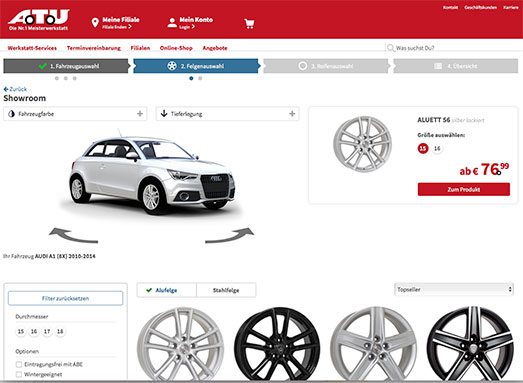Screen dimensions: 523x383
Task: Open the Karriere link
Action: [511, 7]
